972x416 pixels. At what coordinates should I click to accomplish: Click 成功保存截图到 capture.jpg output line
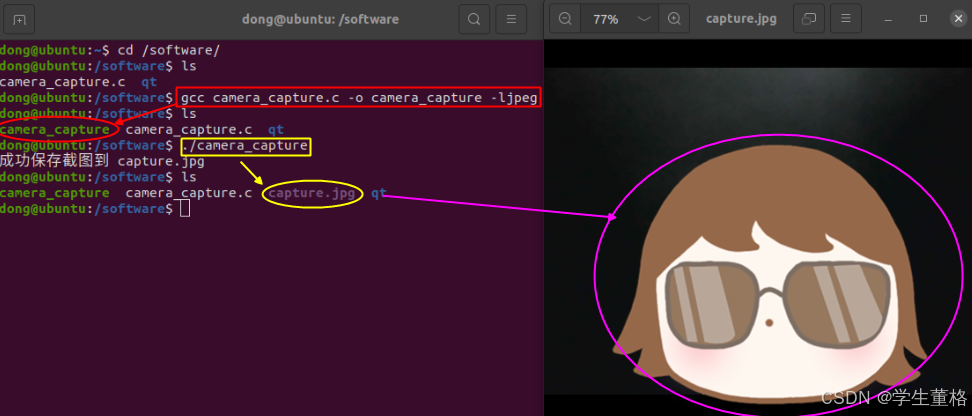102,161
